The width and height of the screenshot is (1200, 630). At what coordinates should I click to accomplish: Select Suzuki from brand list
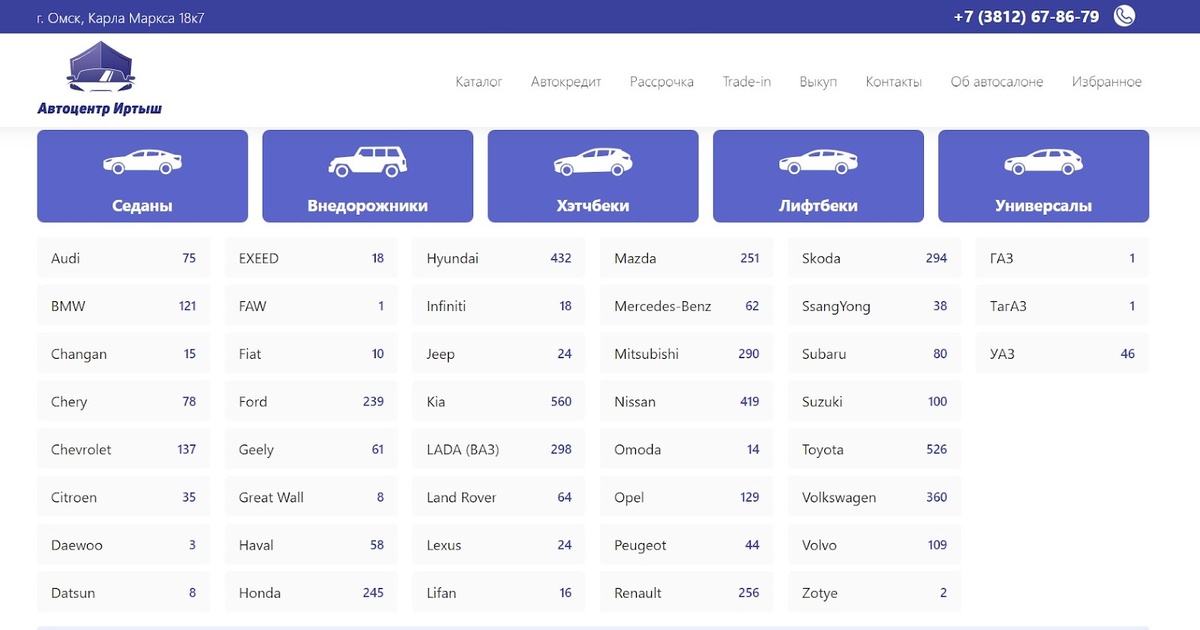tap(875, 402)
